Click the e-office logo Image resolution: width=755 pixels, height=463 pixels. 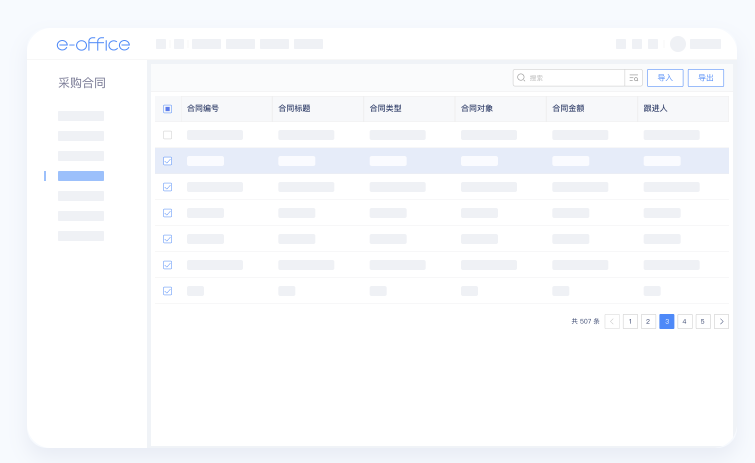(x=93, y=44)
